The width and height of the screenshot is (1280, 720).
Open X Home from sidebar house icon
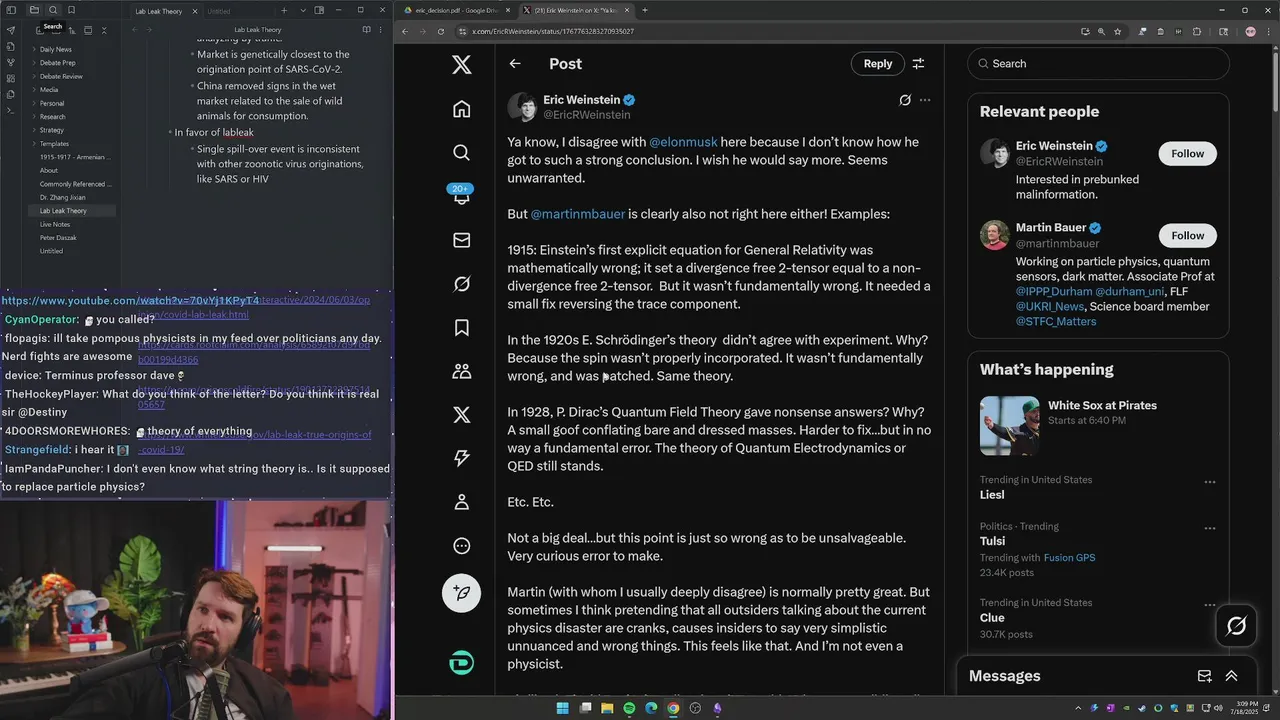click(461, 109)
